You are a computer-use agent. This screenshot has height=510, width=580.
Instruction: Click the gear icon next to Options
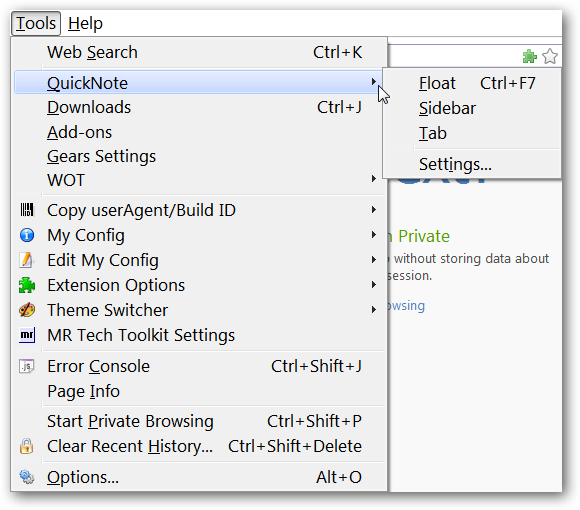[27, 477]
